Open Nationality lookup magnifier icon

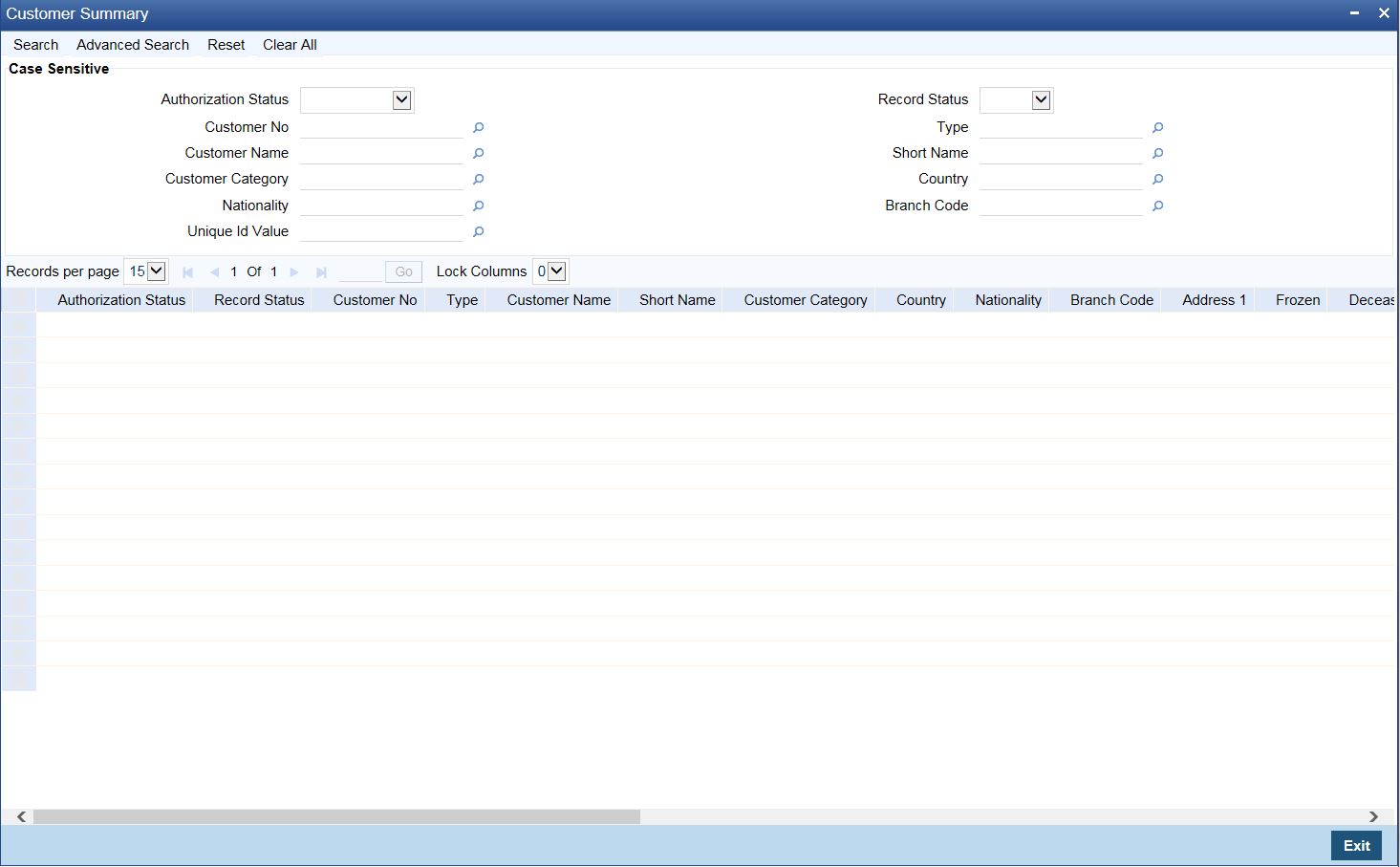click(x=479, y=206)
